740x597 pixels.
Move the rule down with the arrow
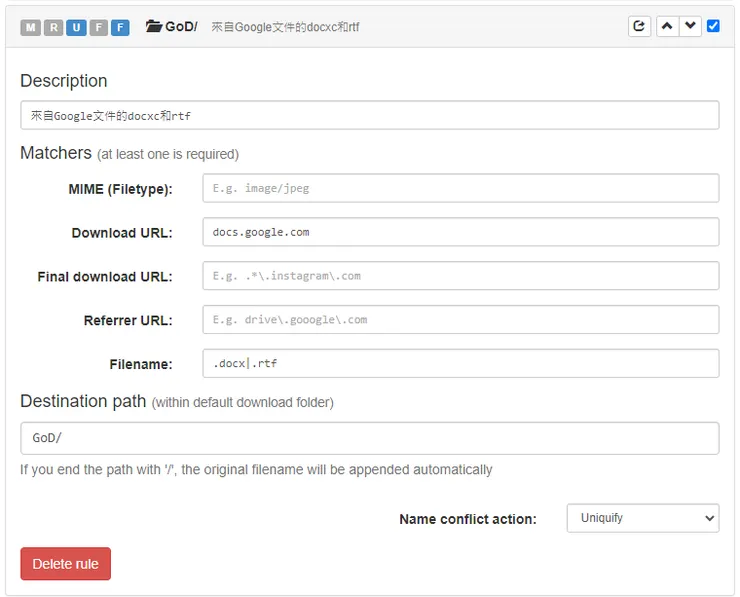tap(690, 26)
